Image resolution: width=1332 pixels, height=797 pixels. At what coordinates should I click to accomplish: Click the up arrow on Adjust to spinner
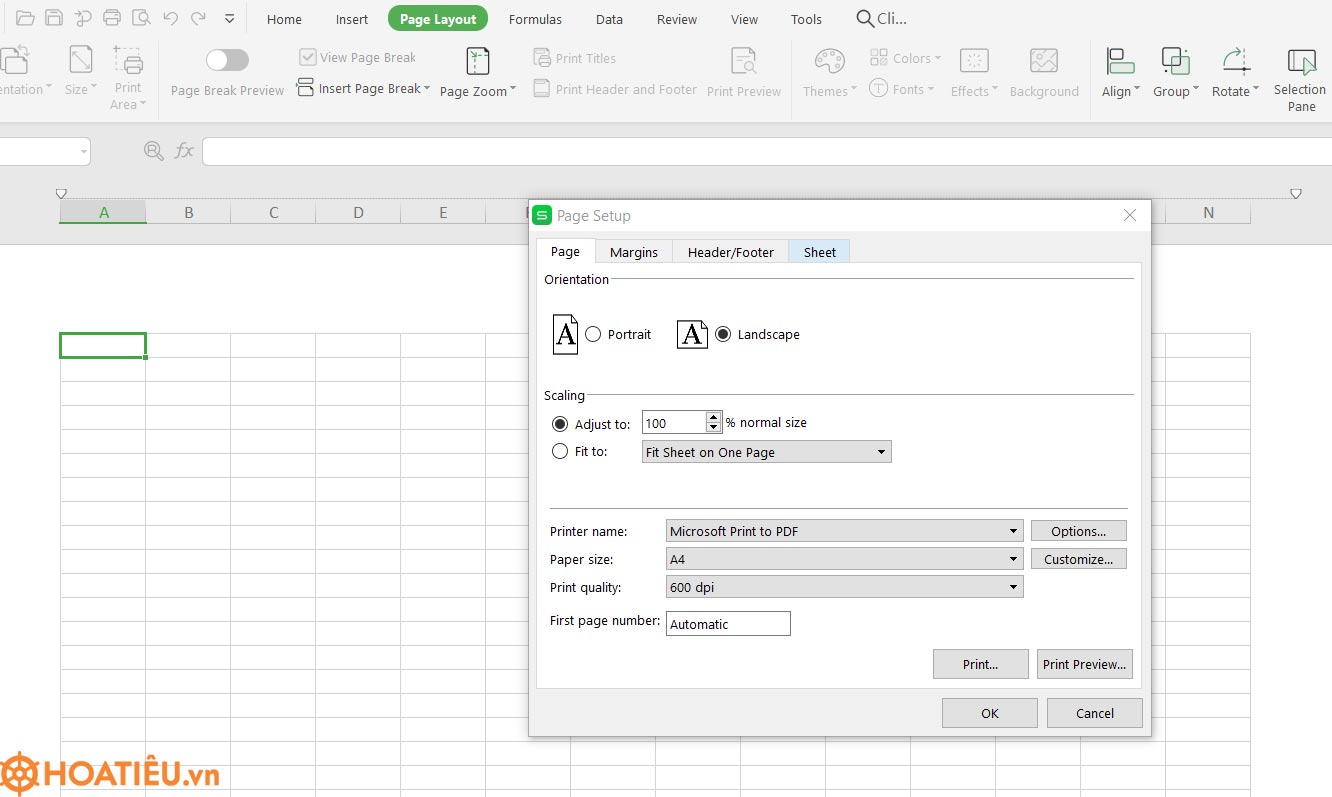point(713,417)
